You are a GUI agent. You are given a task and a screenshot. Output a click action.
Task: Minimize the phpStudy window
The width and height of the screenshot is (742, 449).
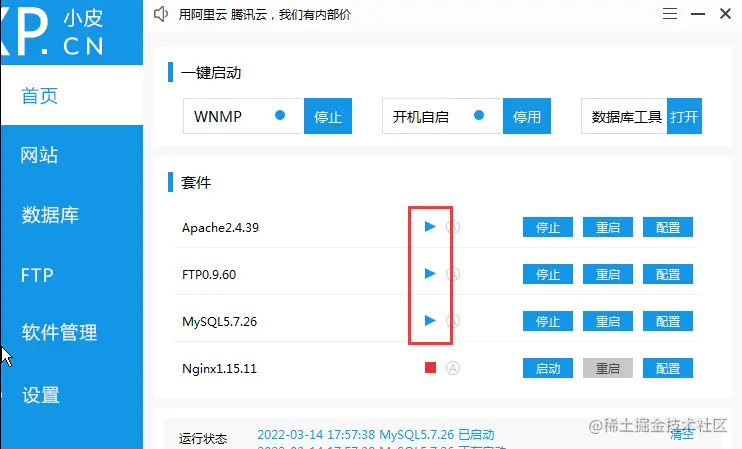click(x=698, y=14)
